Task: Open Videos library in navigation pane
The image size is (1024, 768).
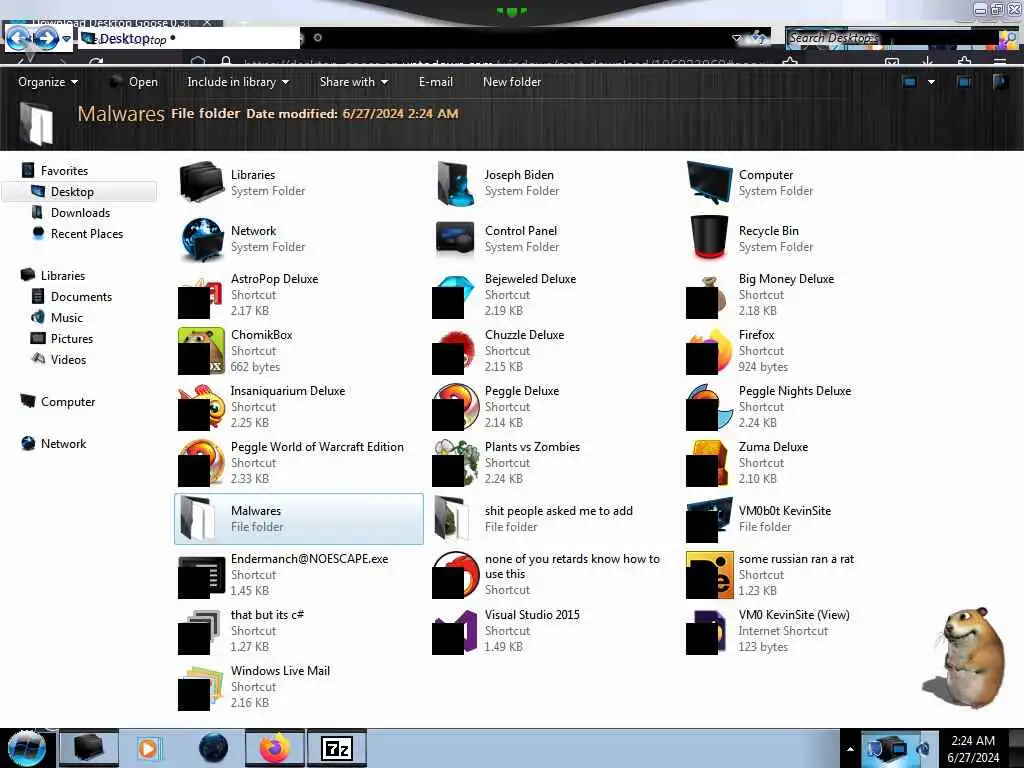Action: pos(68,359)
